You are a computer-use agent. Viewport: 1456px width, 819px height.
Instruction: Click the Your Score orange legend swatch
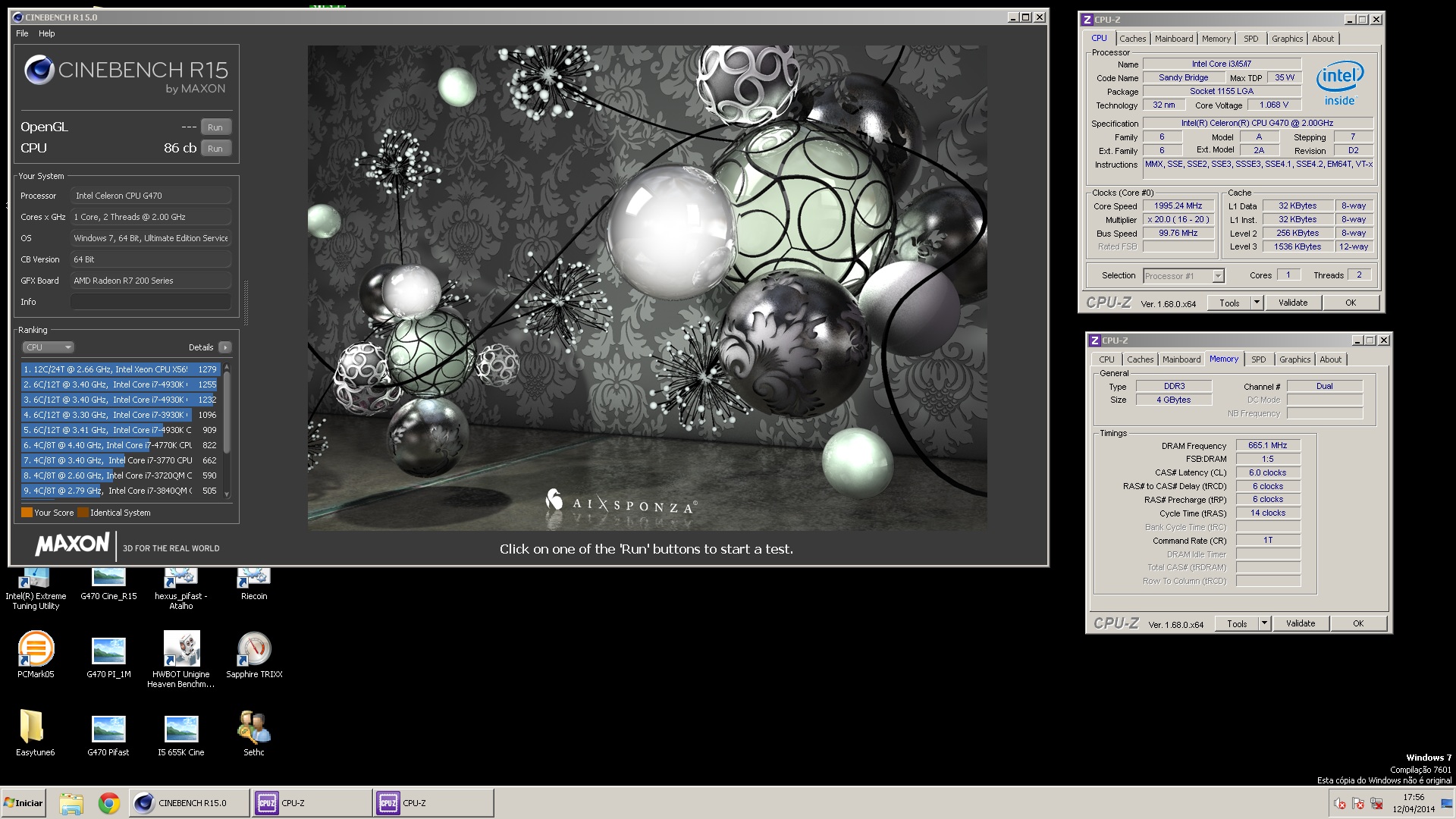(x=27, y=513)
